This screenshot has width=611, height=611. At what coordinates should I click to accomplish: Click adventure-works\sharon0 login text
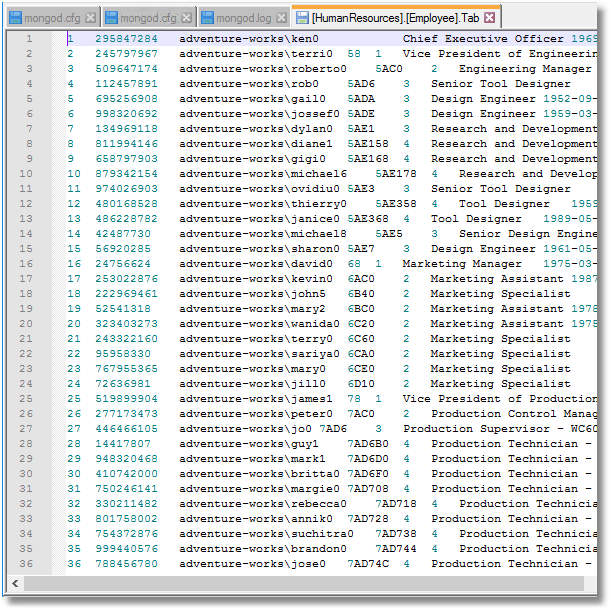[260, 249]
